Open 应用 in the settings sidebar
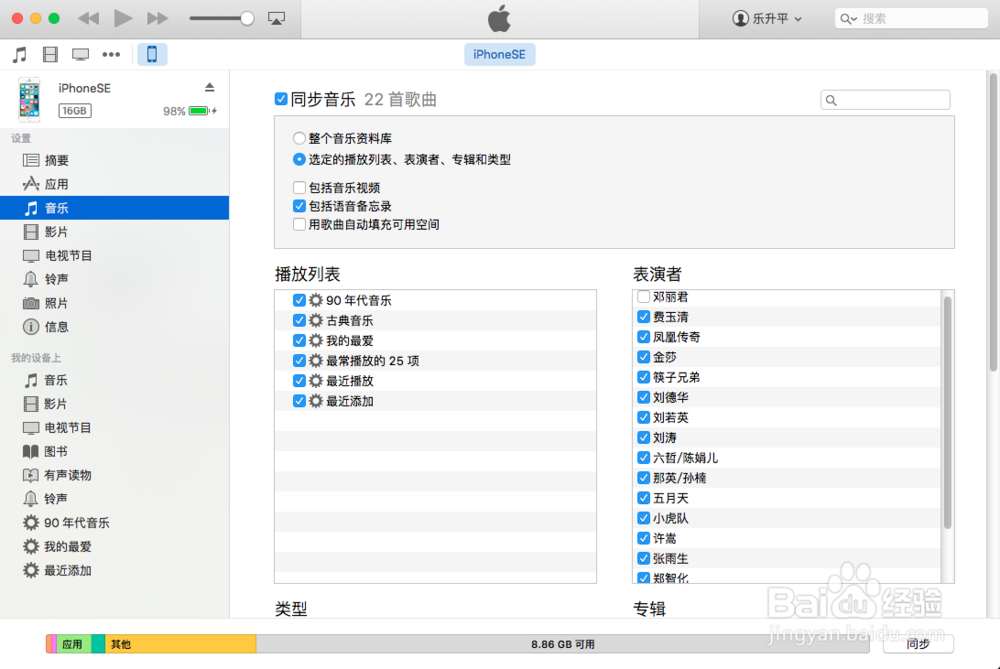The height and width of the screenshot is (669, 1000). pos(115,184)
